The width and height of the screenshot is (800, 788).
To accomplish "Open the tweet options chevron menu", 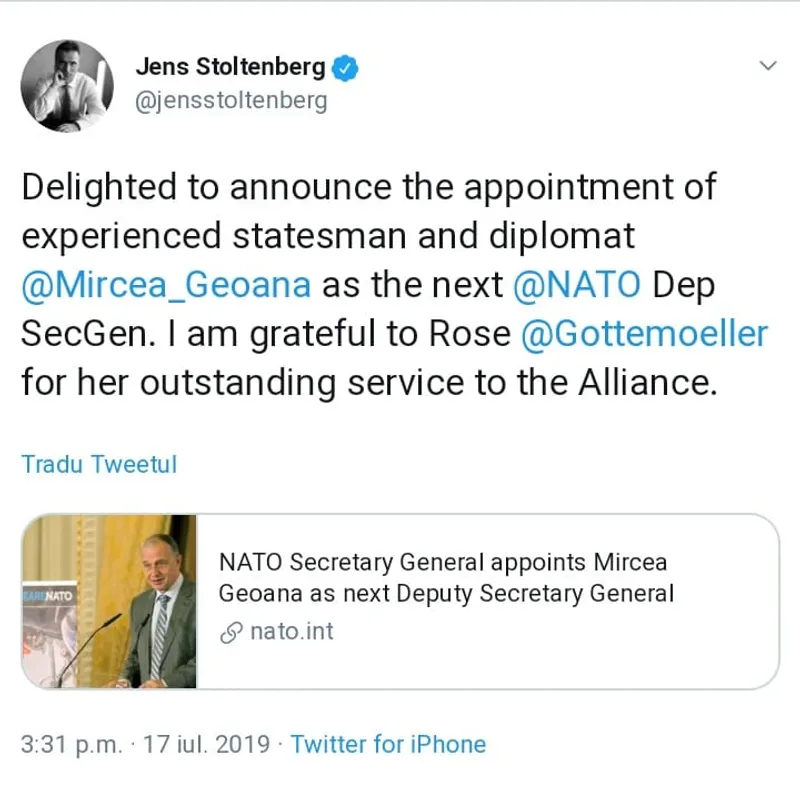I will tap(768, 66).
